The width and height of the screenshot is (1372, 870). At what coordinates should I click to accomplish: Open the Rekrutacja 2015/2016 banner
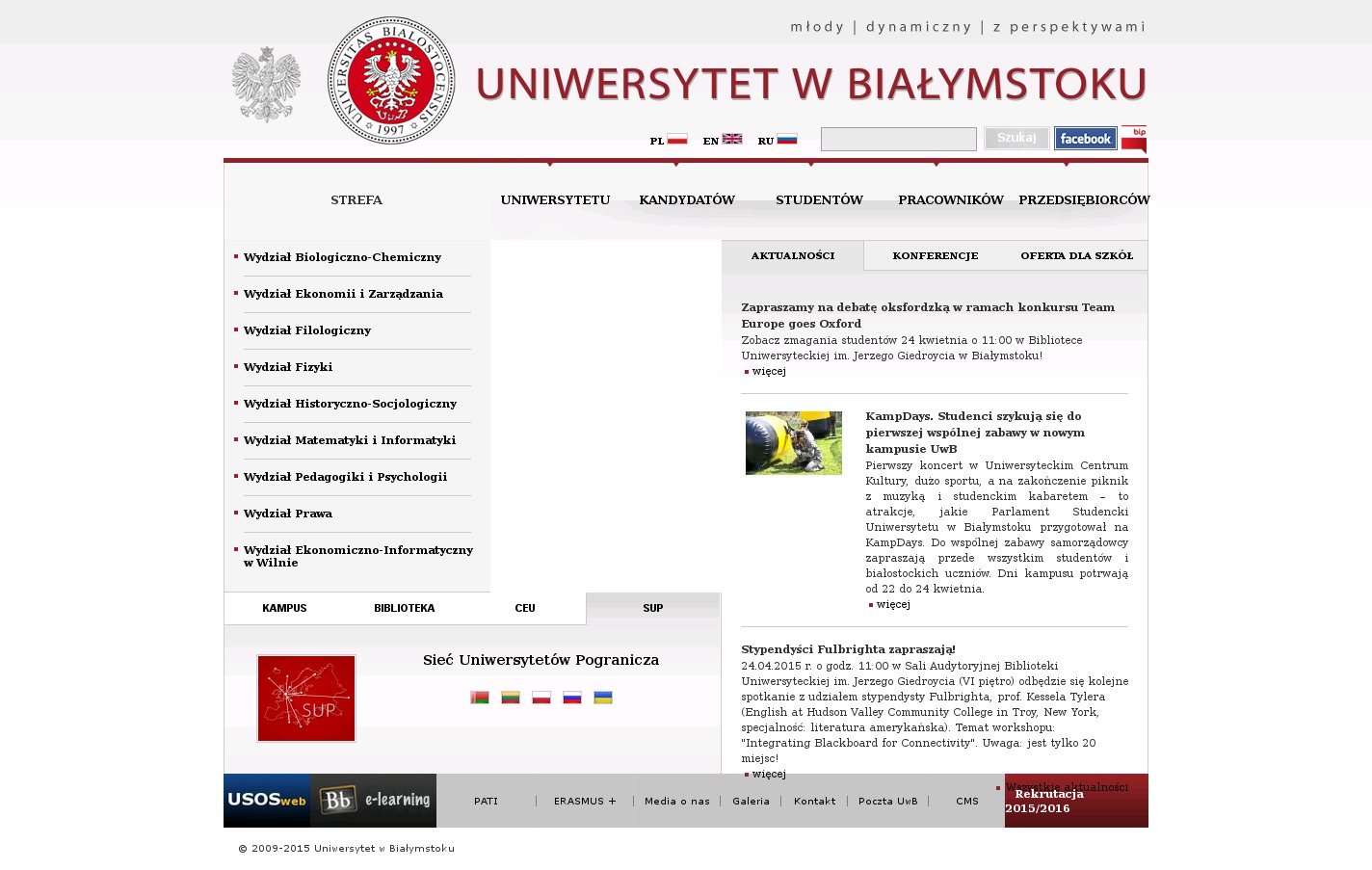[1076, 801]
